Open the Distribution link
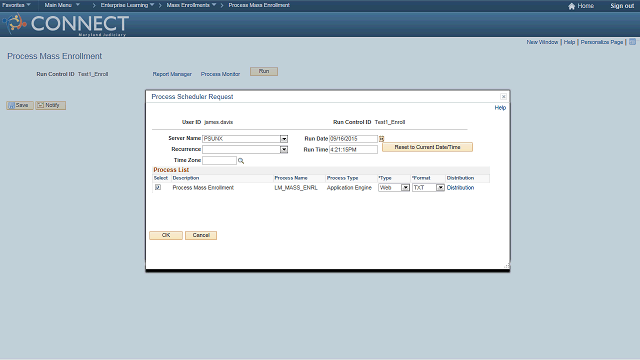The height and width of the screenshot is (360, 640). coord(460,188)
